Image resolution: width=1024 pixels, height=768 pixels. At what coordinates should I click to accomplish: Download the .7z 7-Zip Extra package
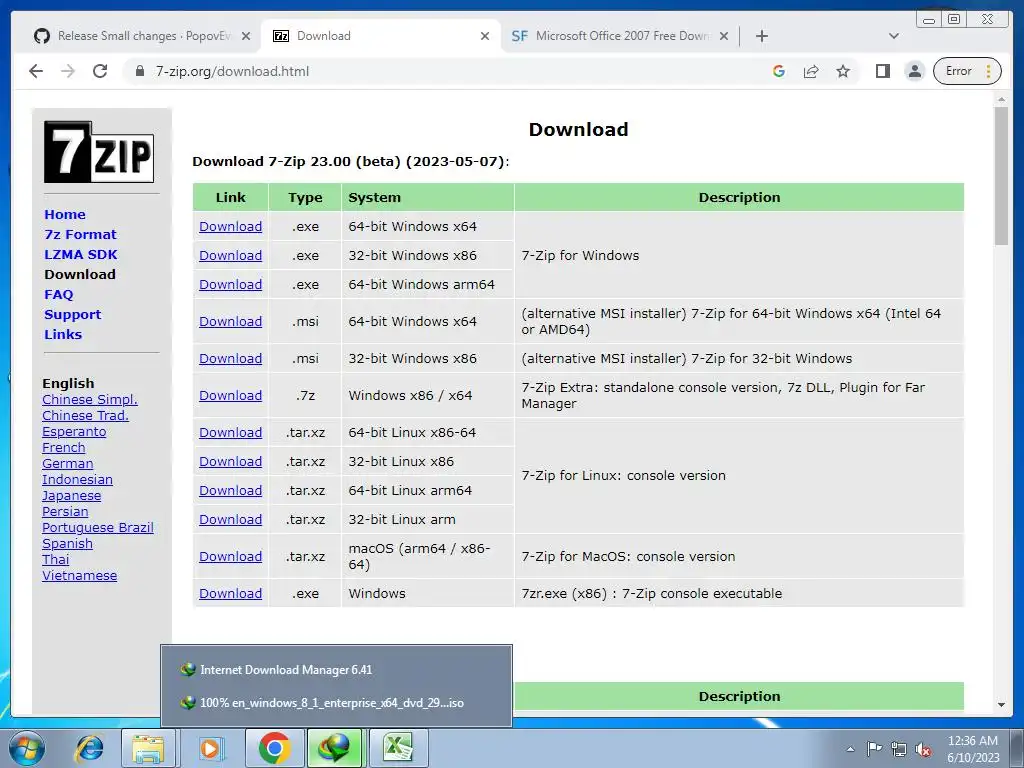(x=231, y=396)
